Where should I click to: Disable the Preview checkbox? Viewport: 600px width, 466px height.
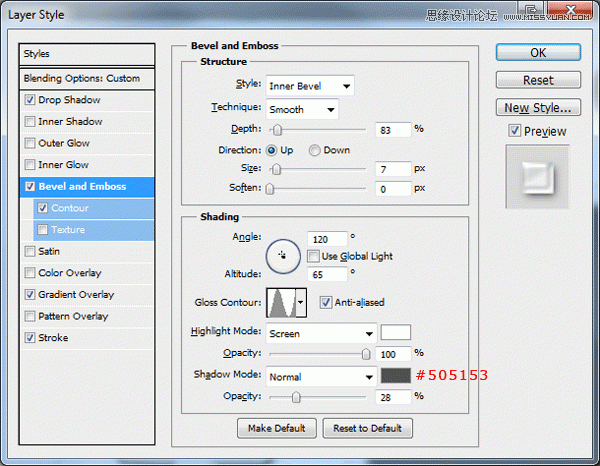coord(514,131)
